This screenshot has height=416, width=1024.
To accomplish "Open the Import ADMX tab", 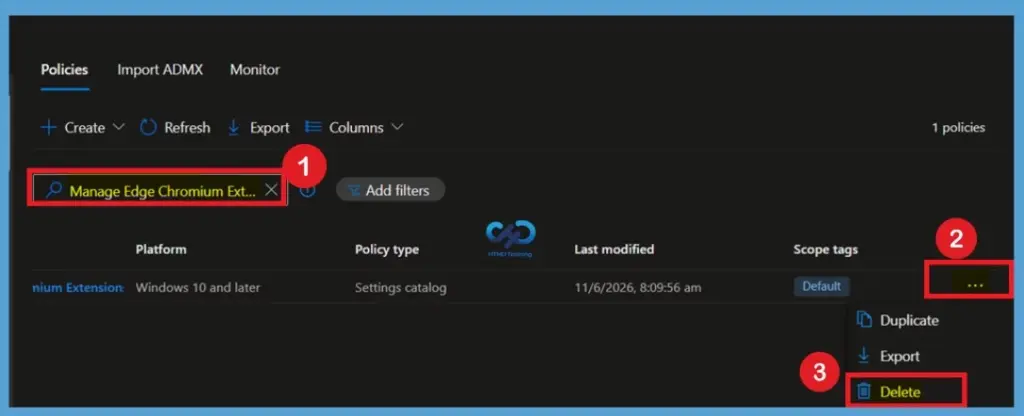I will coord(160,70).
